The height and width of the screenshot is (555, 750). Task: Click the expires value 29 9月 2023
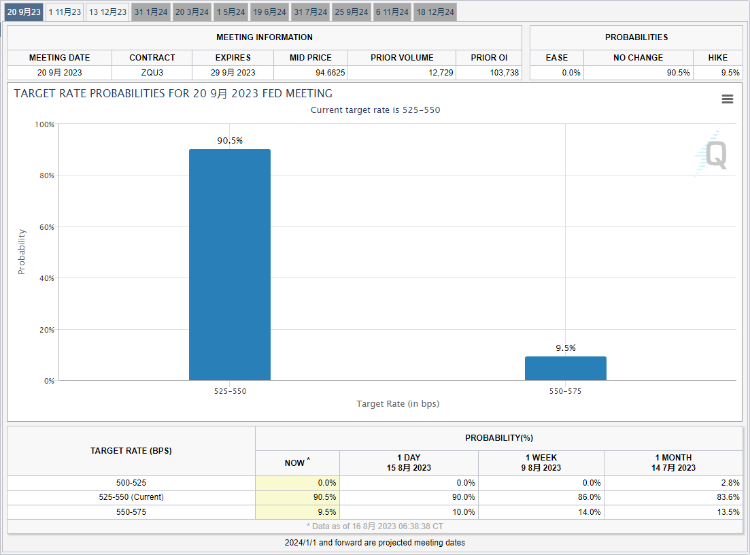click(233, 73)
